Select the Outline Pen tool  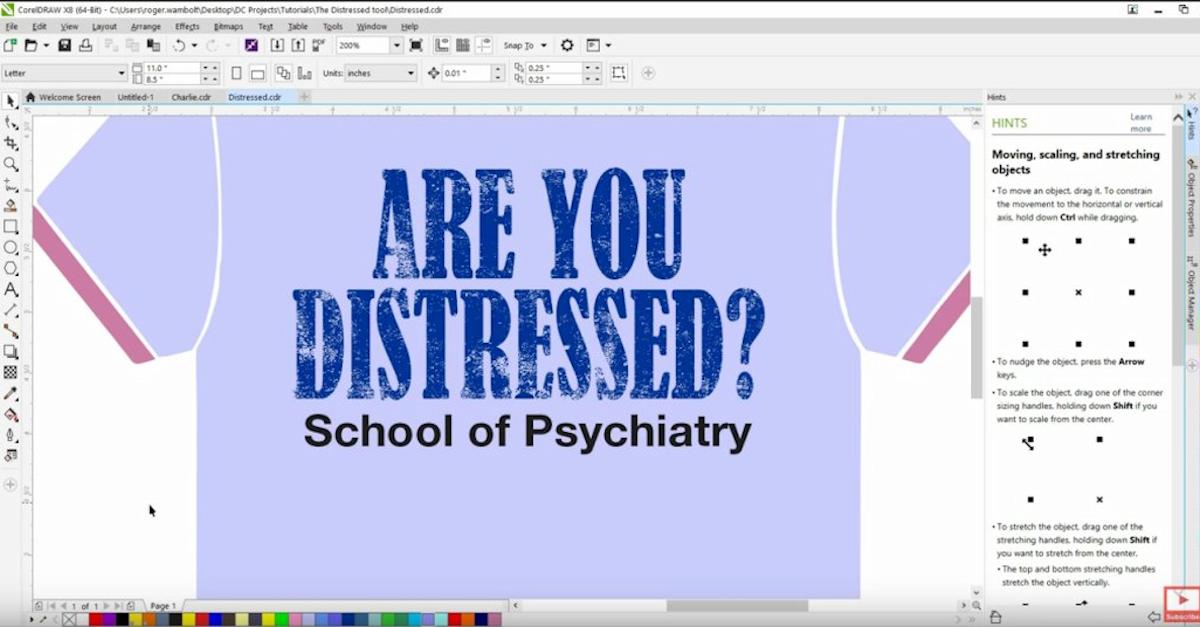click(x=10, y=435)
